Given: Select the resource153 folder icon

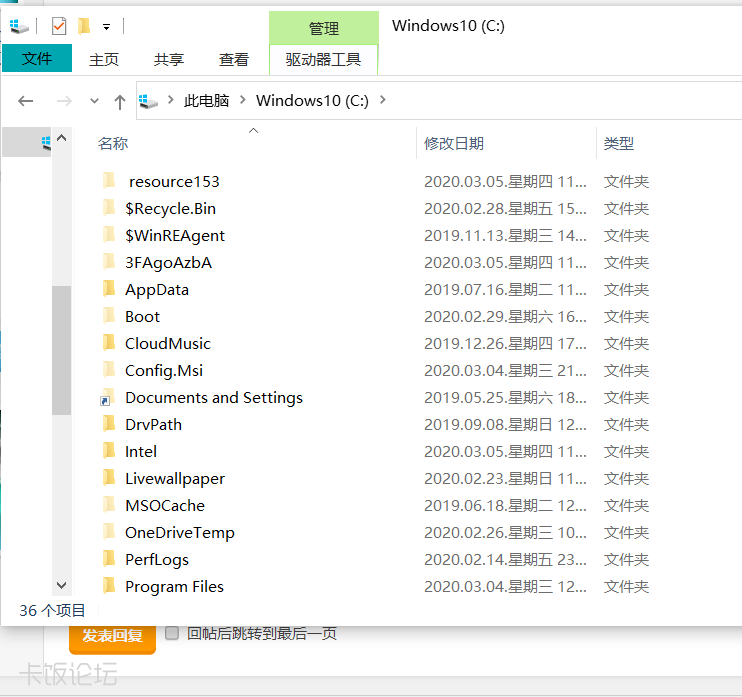Looking at the screenshot, I should click(x=109, y=180).
